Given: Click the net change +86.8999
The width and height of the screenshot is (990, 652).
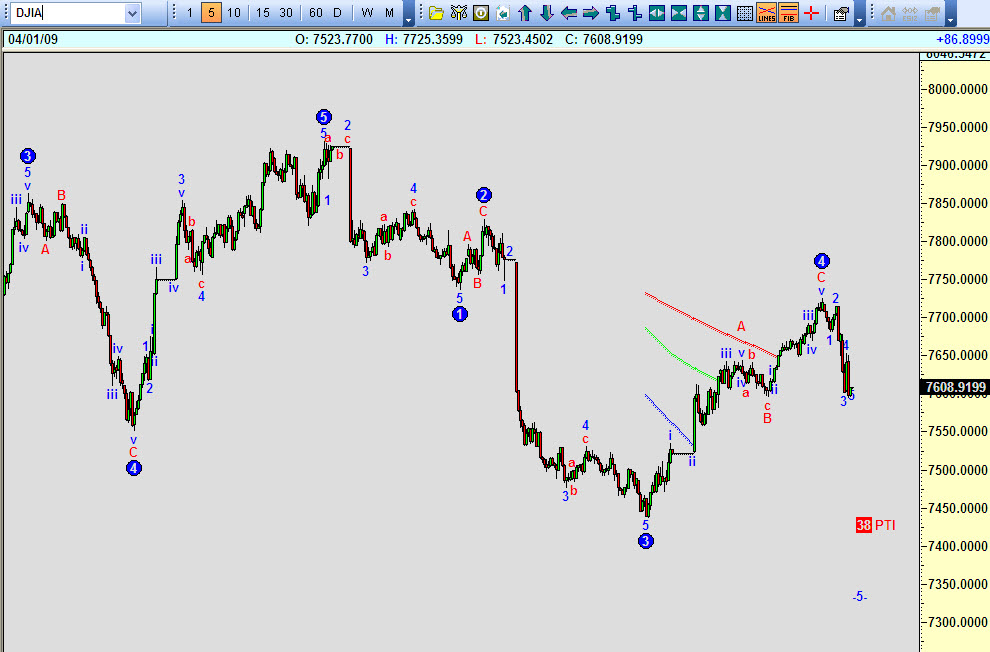Looking at the screenshot, I should pyautogui.click(x=962, y=39).
